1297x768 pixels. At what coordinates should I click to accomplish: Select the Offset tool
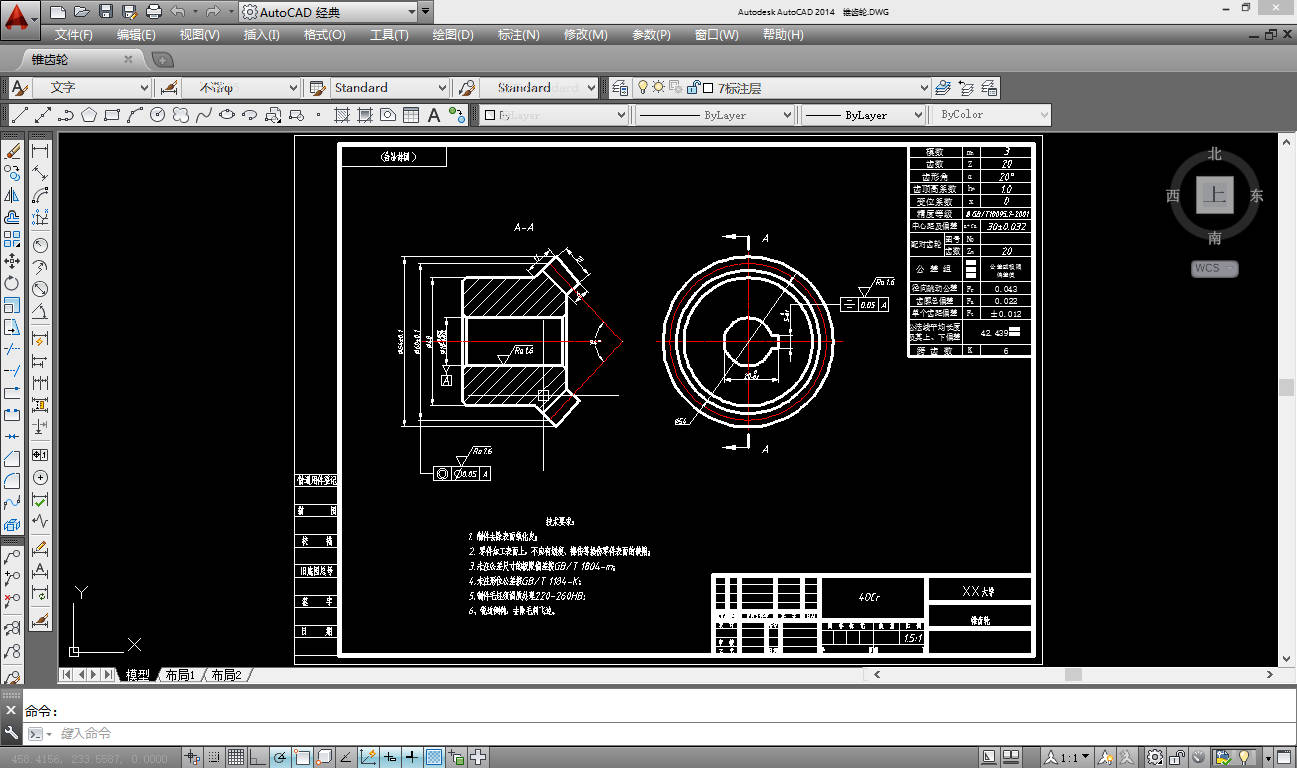coord(13,217)
